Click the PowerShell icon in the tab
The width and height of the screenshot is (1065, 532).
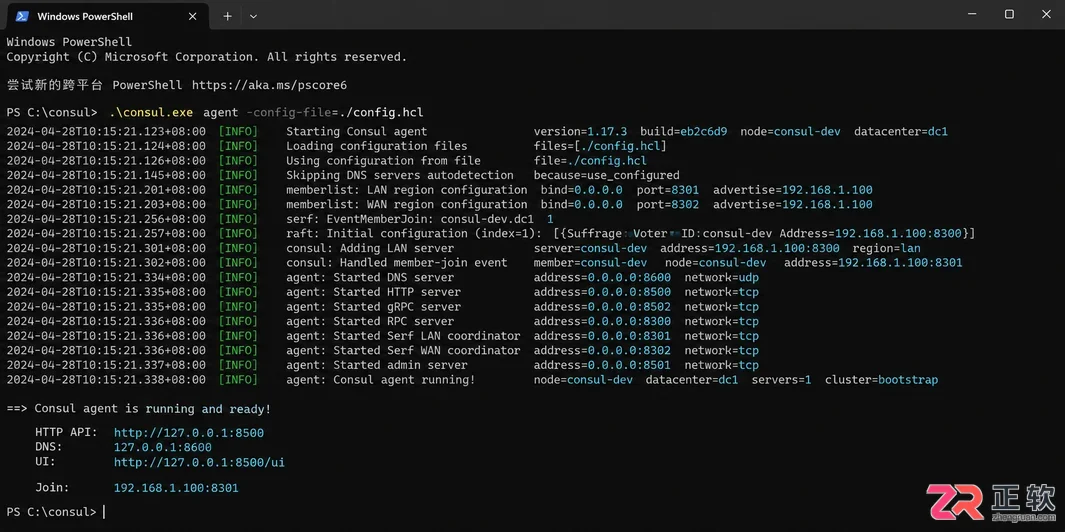[x=22, y=16]
